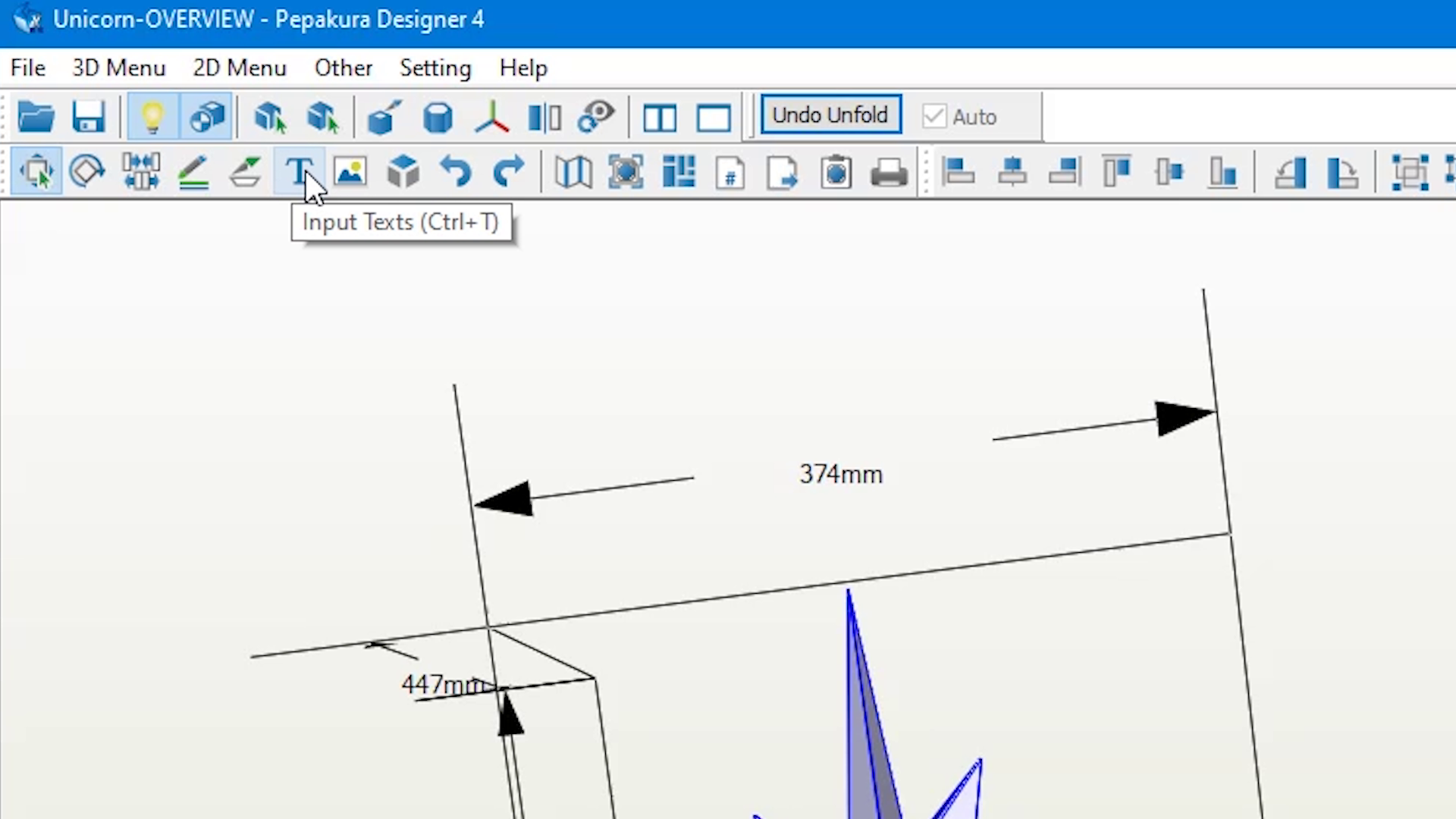Viewport: 1456px width, 819px height.
Task: Open the Setting menu
Action: [435, 68]
